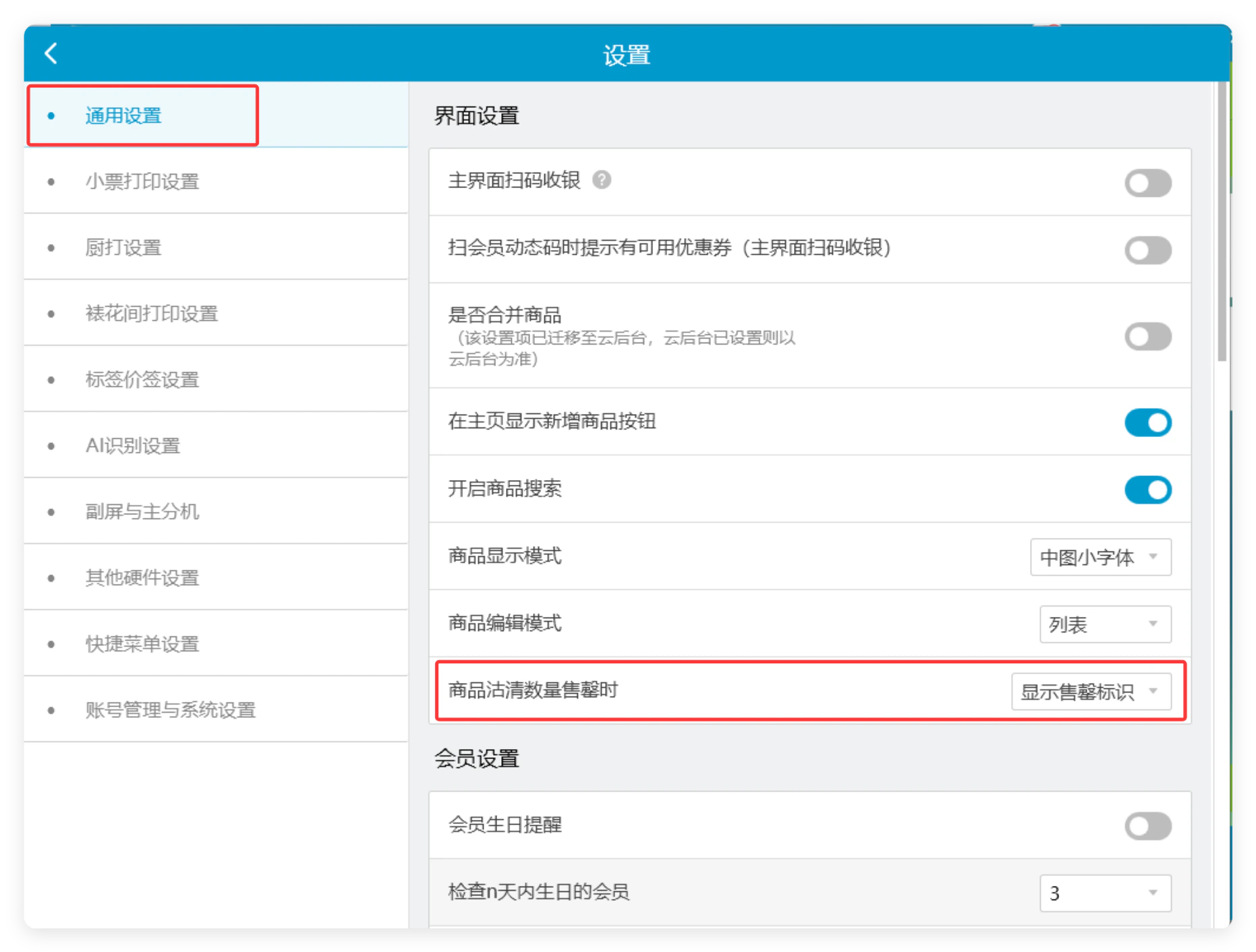Turn off 开启商品搜索 switch
This screenshot has width=1256, height=952.
1147,490
